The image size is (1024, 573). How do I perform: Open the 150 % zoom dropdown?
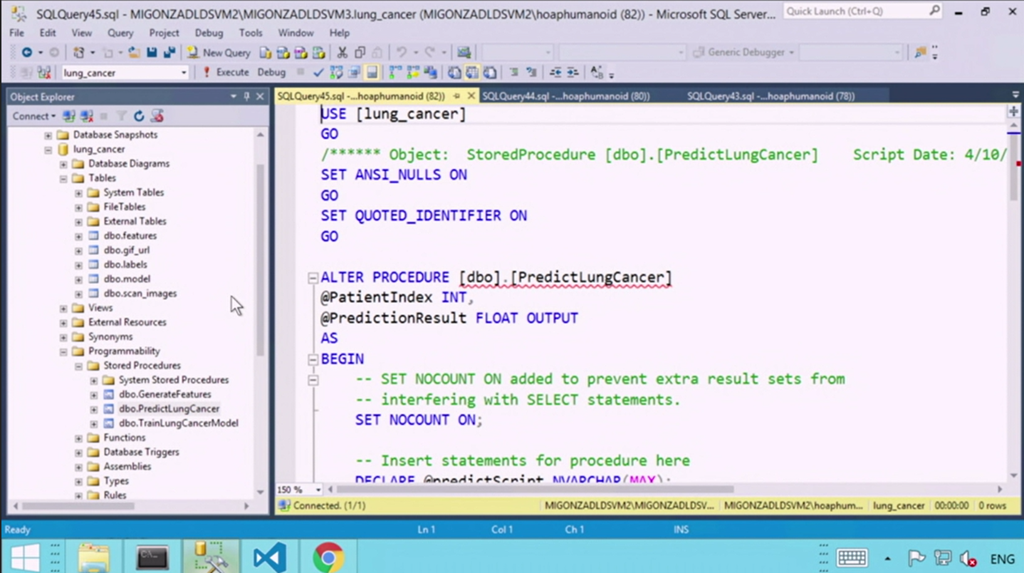click(318, 489)
